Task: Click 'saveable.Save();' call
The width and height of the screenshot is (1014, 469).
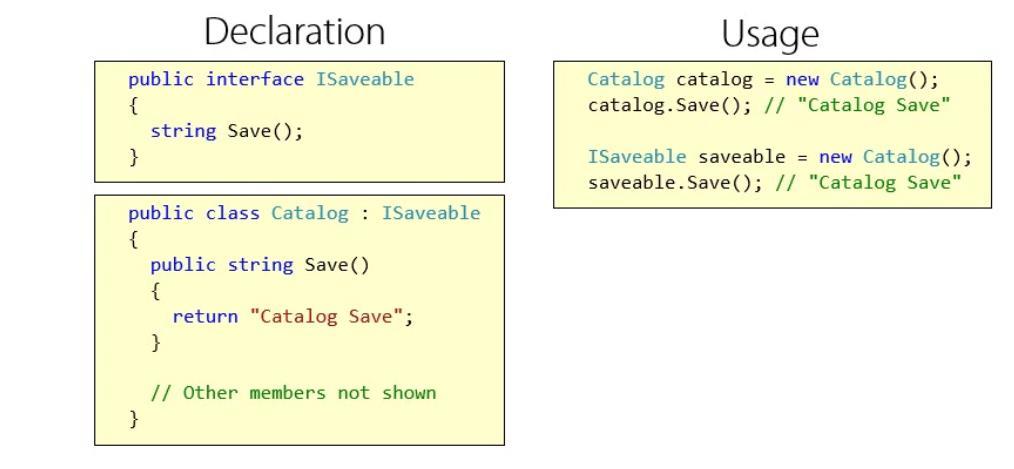Action: (x=676, y=182)
